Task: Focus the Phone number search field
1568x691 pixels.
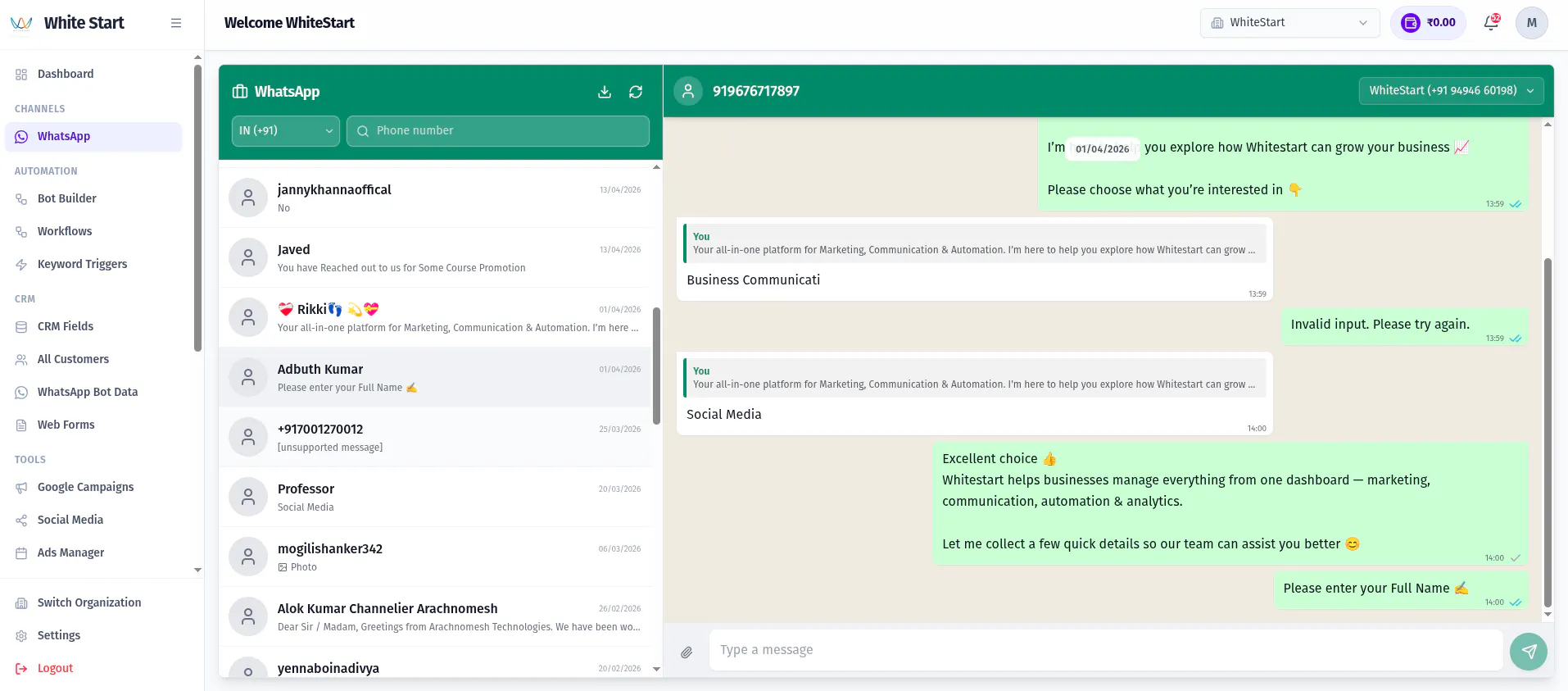Action: pyautogui.click(x=498, y=131)
